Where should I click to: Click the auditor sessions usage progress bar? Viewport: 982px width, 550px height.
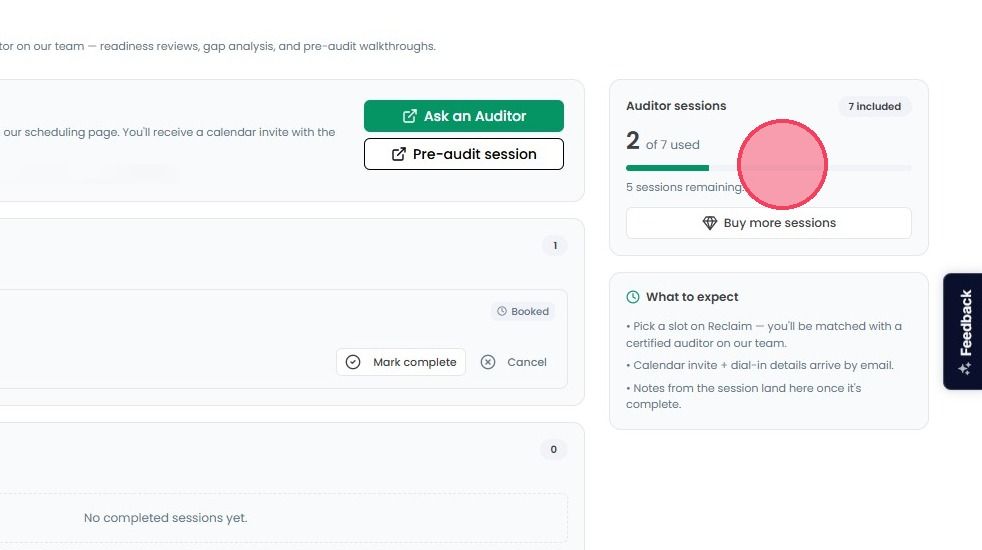tap(768, 168)
